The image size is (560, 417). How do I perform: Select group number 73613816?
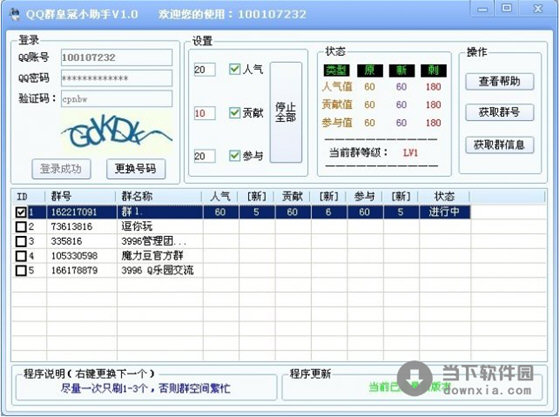(x=72, y=227)
